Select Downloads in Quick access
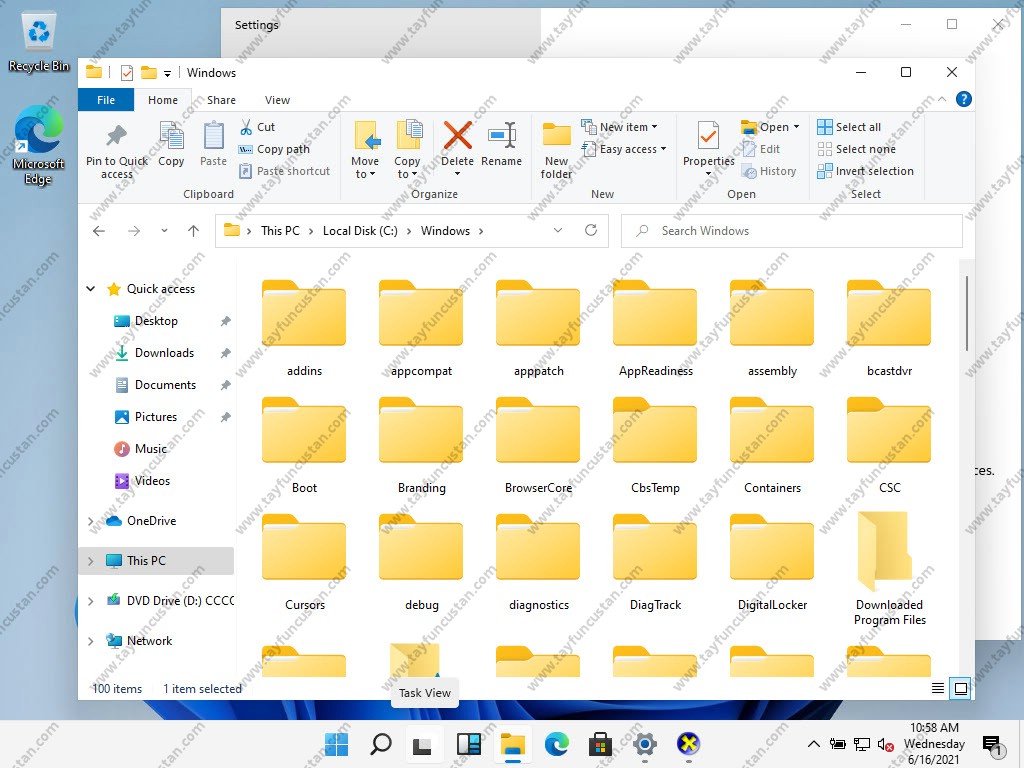This screenshot has height=768, width=1024. [164, 353]
